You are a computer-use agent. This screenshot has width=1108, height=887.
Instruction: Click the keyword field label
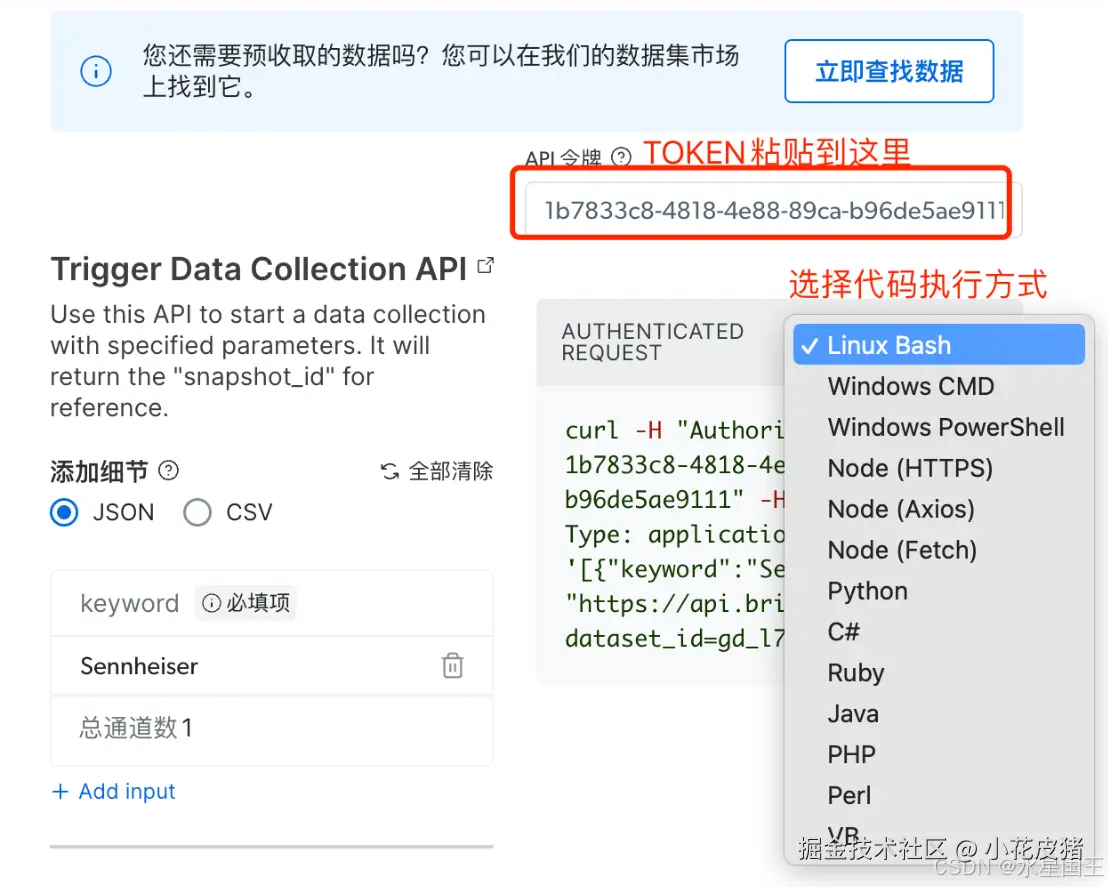point(129,604)
